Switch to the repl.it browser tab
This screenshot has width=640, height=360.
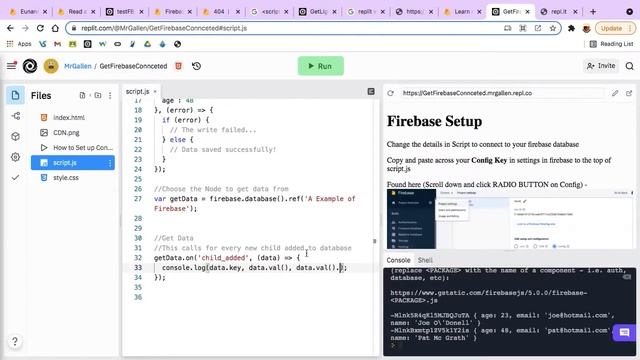pyautogui.click(x=558, y=12)
